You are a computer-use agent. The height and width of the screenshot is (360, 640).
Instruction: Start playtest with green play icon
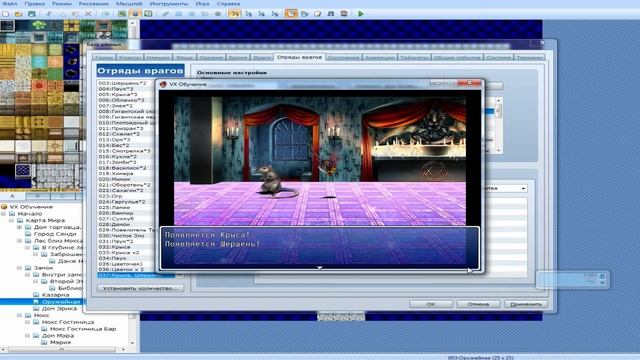[x=361, y=13]
